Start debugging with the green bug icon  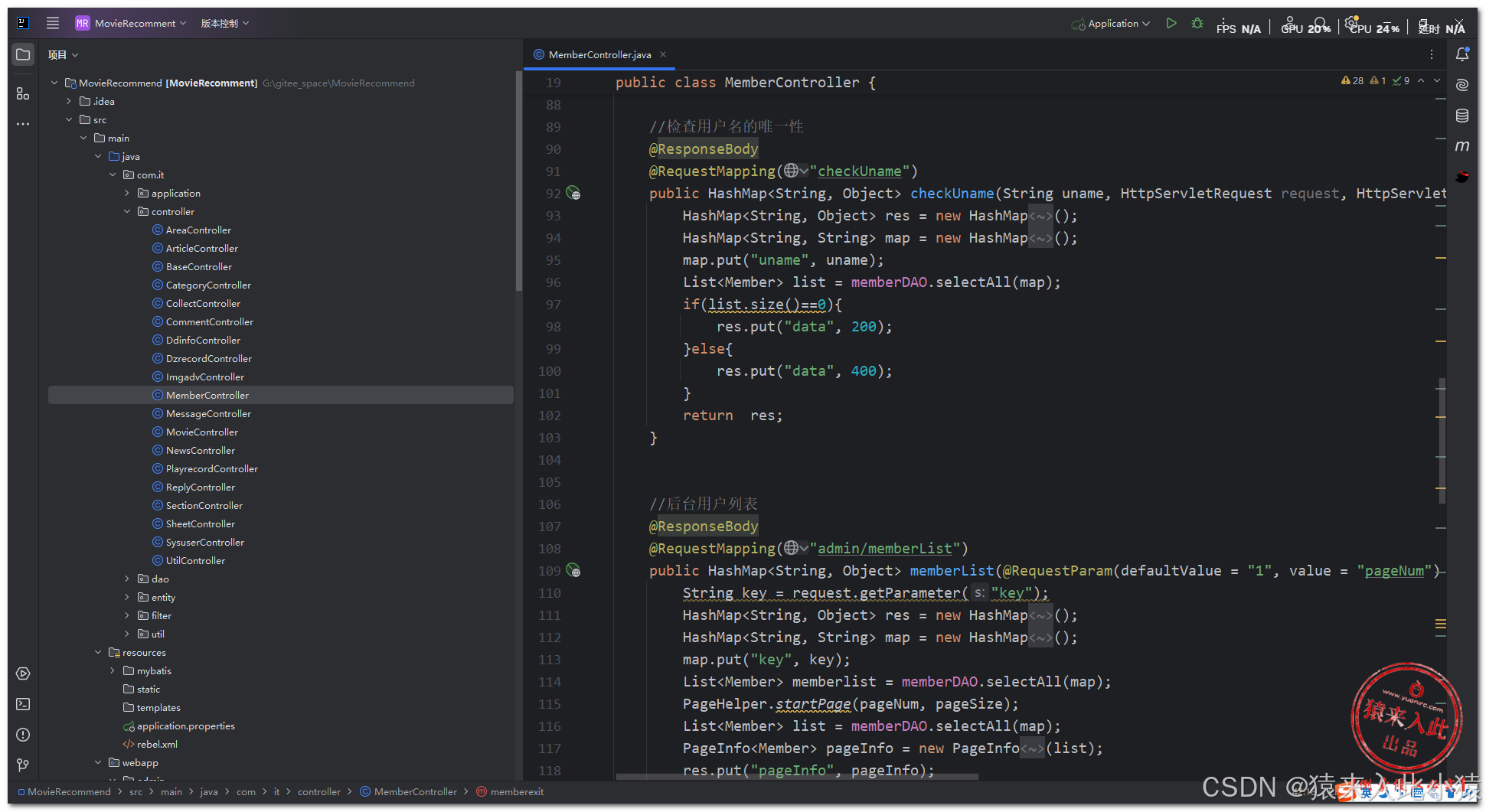1197,24
